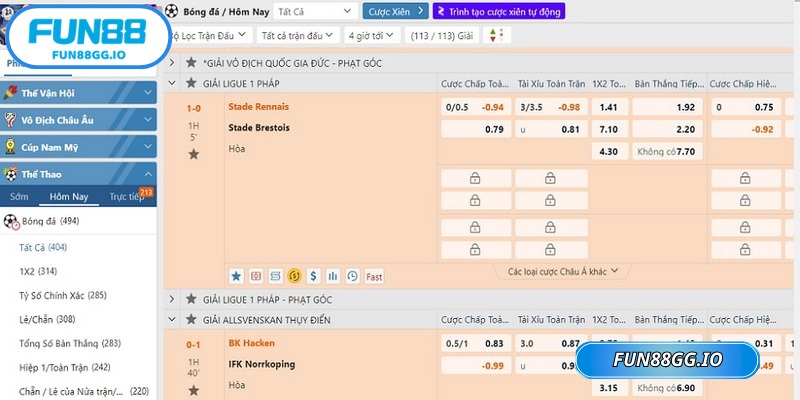Expand the Giải Ligue 1 Pháp - Phạt Góc row
The height and width of the screenshot is (400, 800).
coord(172,299)
